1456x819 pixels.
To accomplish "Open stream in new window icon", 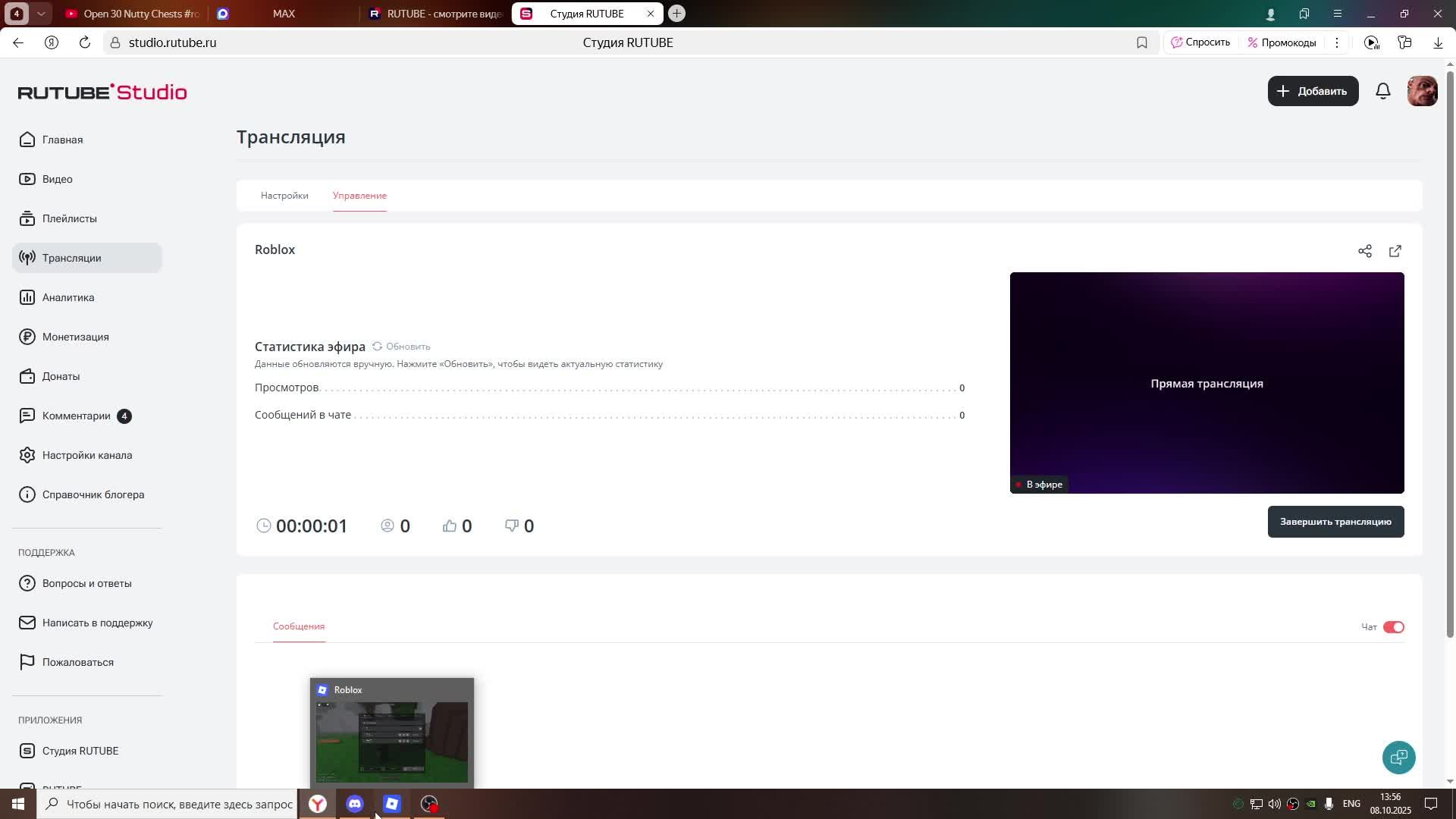I will (x=1395, y=251).
